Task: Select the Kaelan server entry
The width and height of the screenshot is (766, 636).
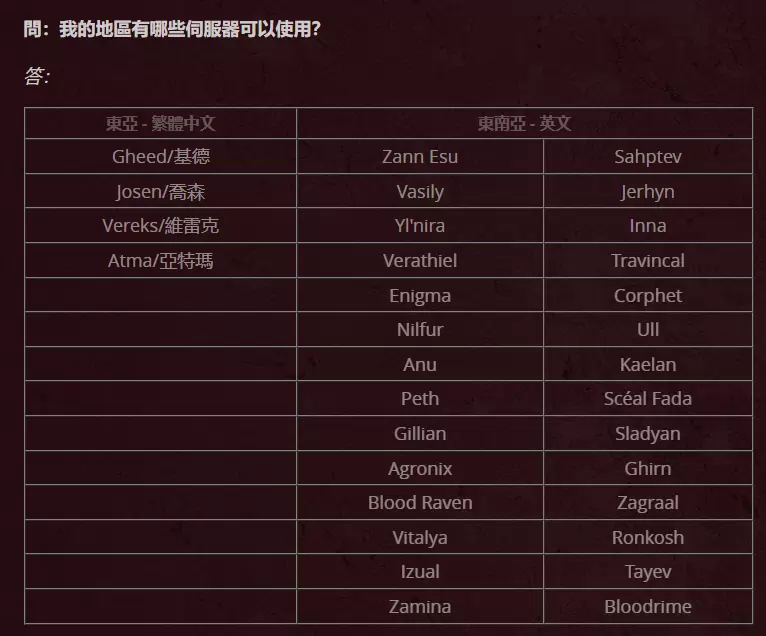Action: (648, 364)
